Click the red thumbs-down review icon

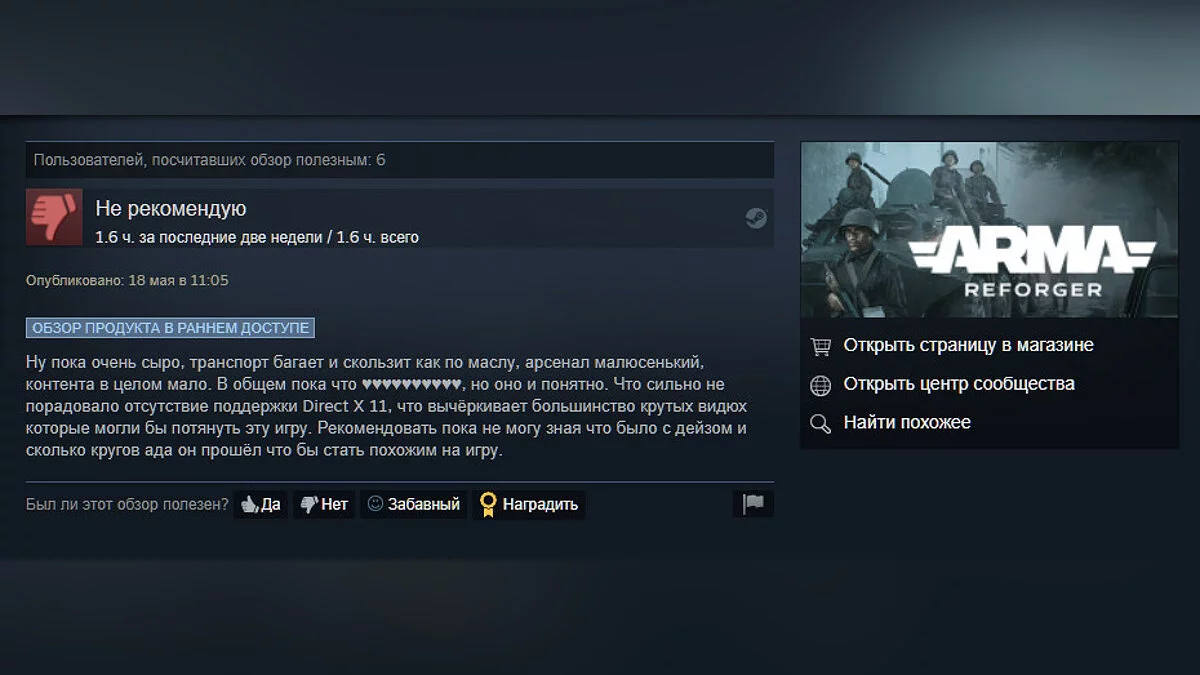pyautogui.click(x=54, y=217)
